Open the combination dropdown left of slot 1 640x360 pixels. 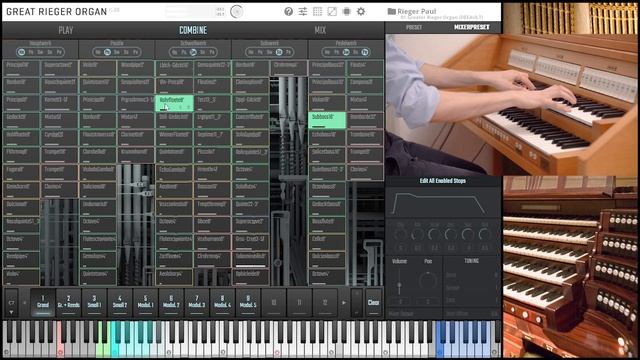coord(11,303)
